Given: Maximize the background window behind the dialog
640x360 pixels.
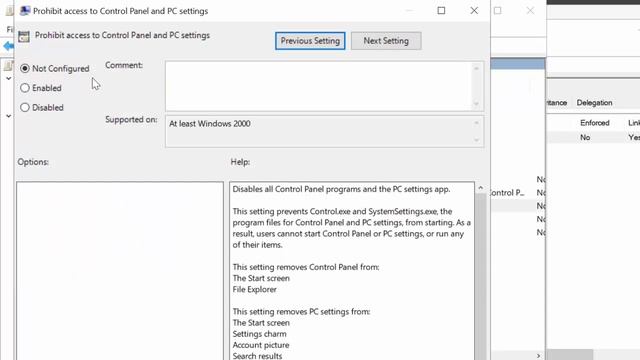Looking at the screenshot, I should point(498,11).
